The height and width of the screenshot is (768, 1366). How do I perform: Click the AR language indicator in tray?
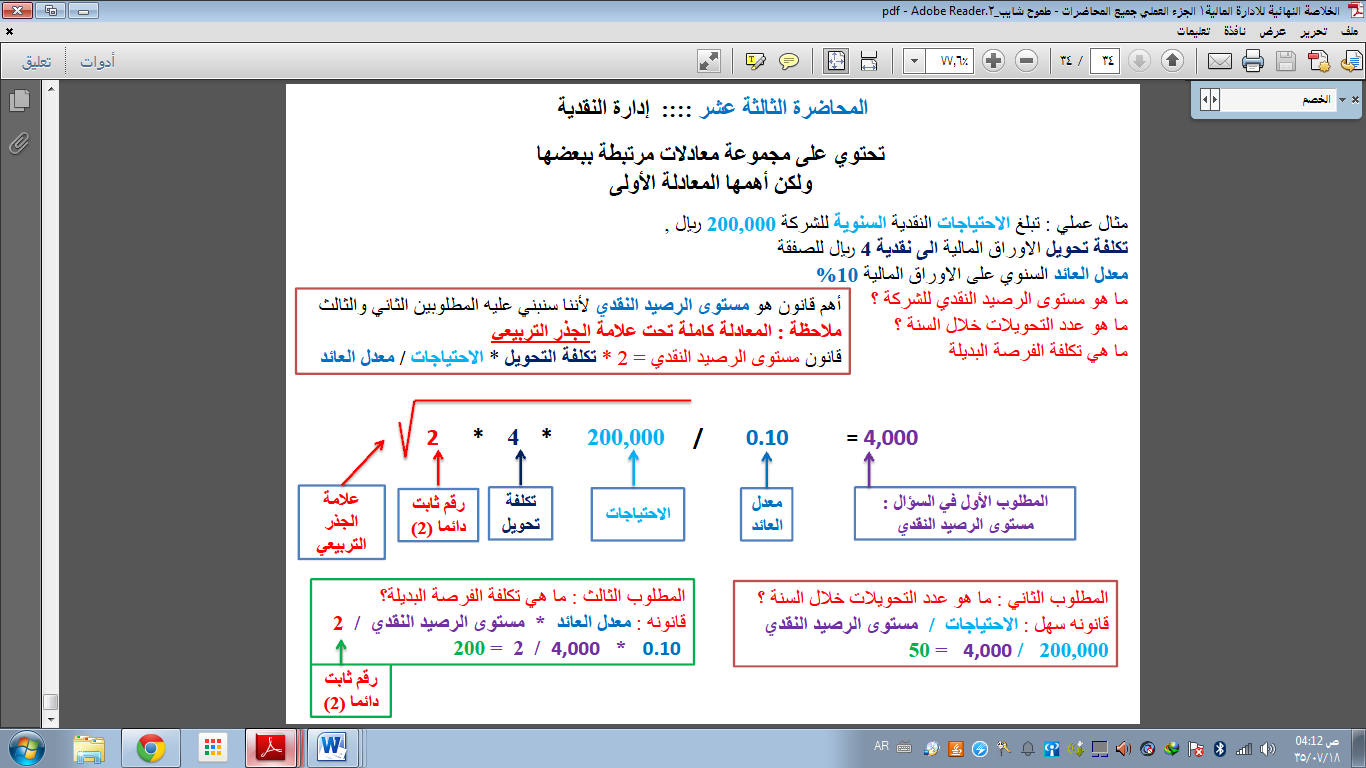click(x=882, y=748)
